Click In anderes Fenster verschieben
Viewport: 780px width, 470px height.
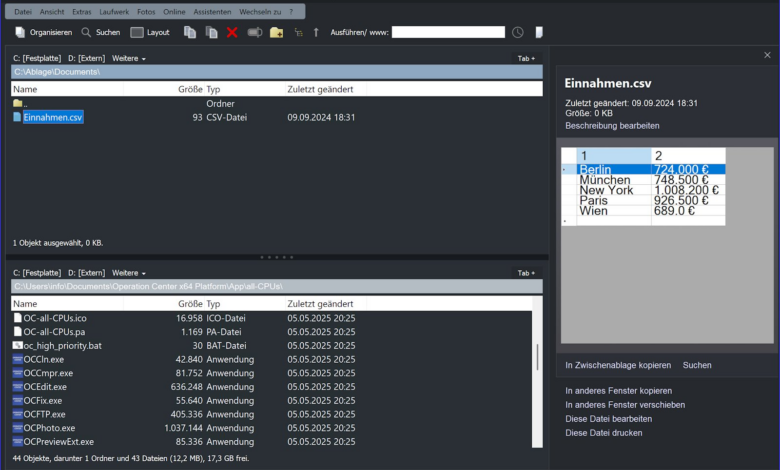625,405
